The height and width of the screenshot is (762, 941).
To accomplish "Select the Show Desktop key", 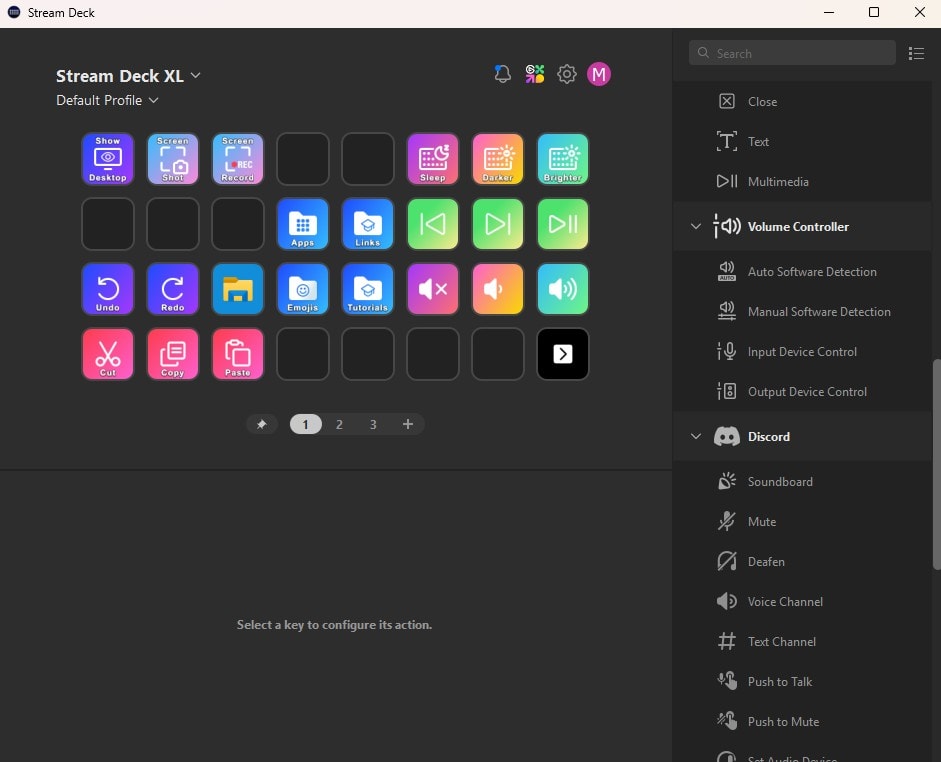I will click(108, 159).
